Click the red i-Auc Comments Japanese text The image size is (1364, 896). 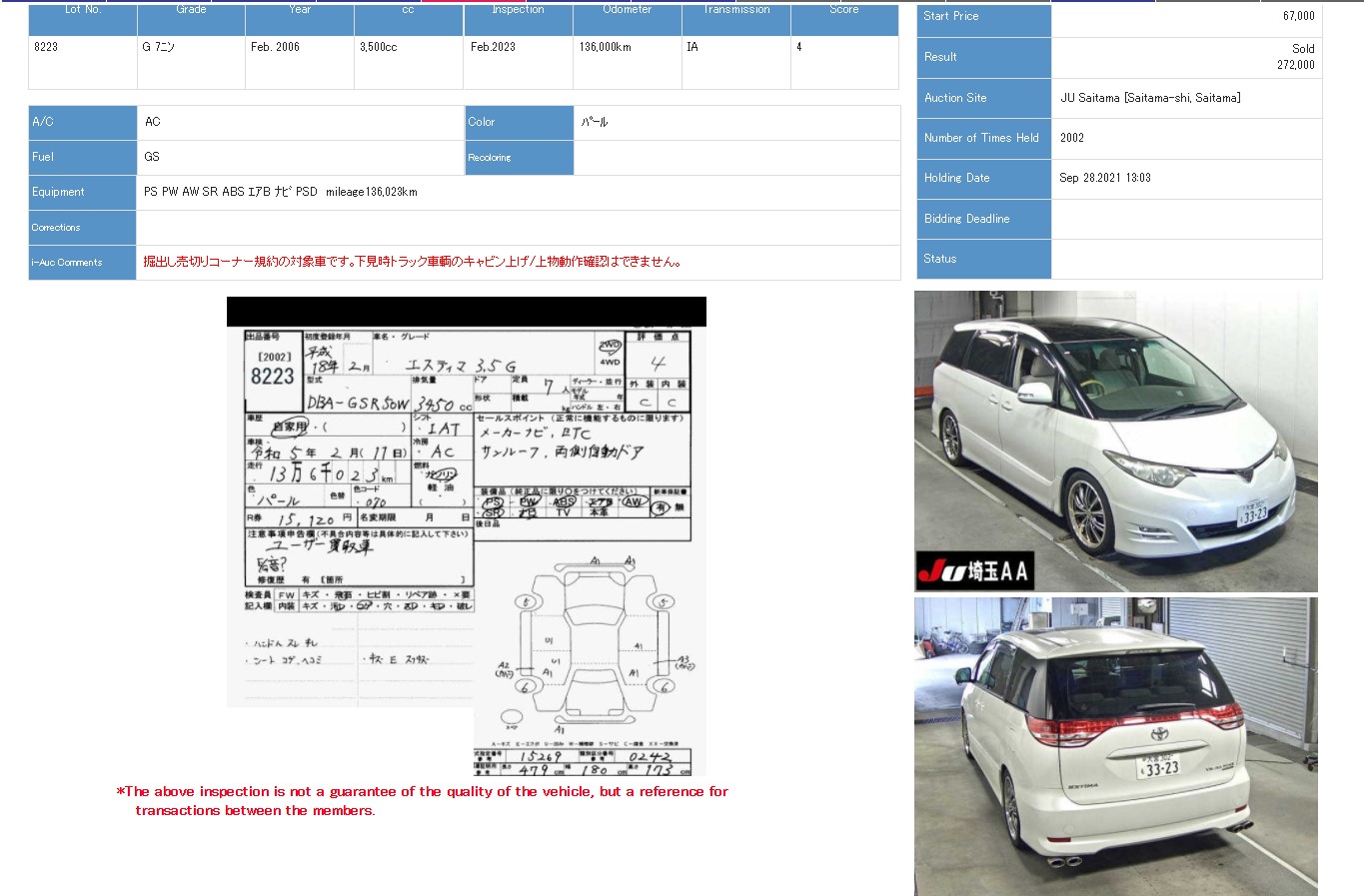[x=413, y=262]
